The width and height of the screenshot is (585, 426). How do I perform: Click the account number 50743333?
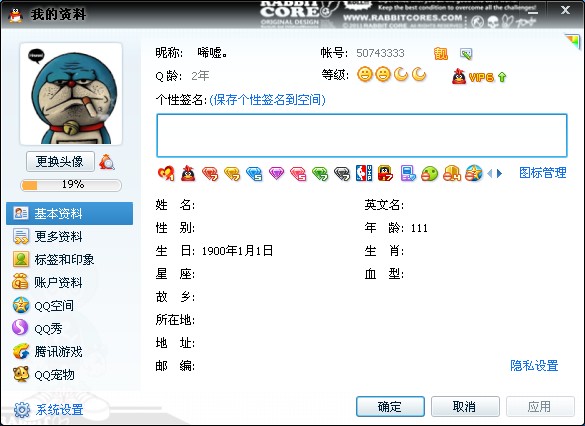click(380, 53)
